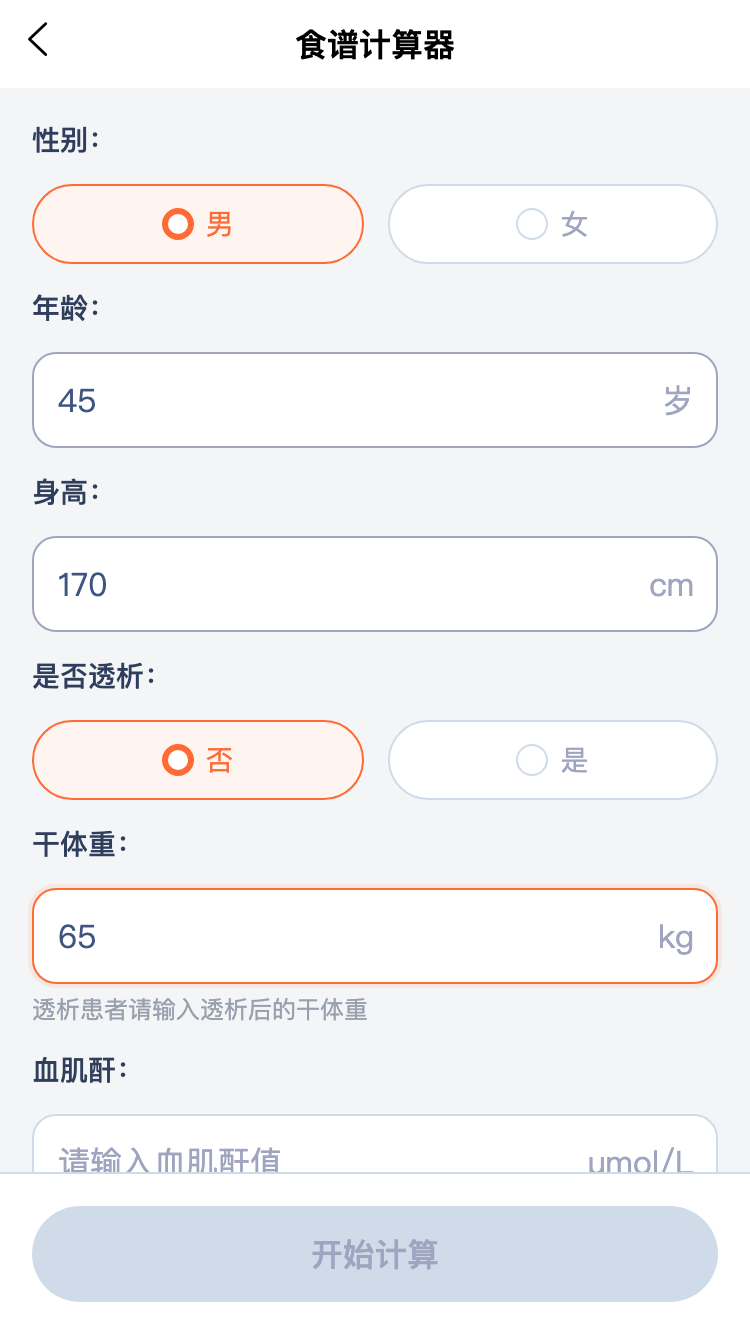Click the dry weight hint text
Image resolution: width=750 pixels, height=1334 pixels.
point(200,1010)
